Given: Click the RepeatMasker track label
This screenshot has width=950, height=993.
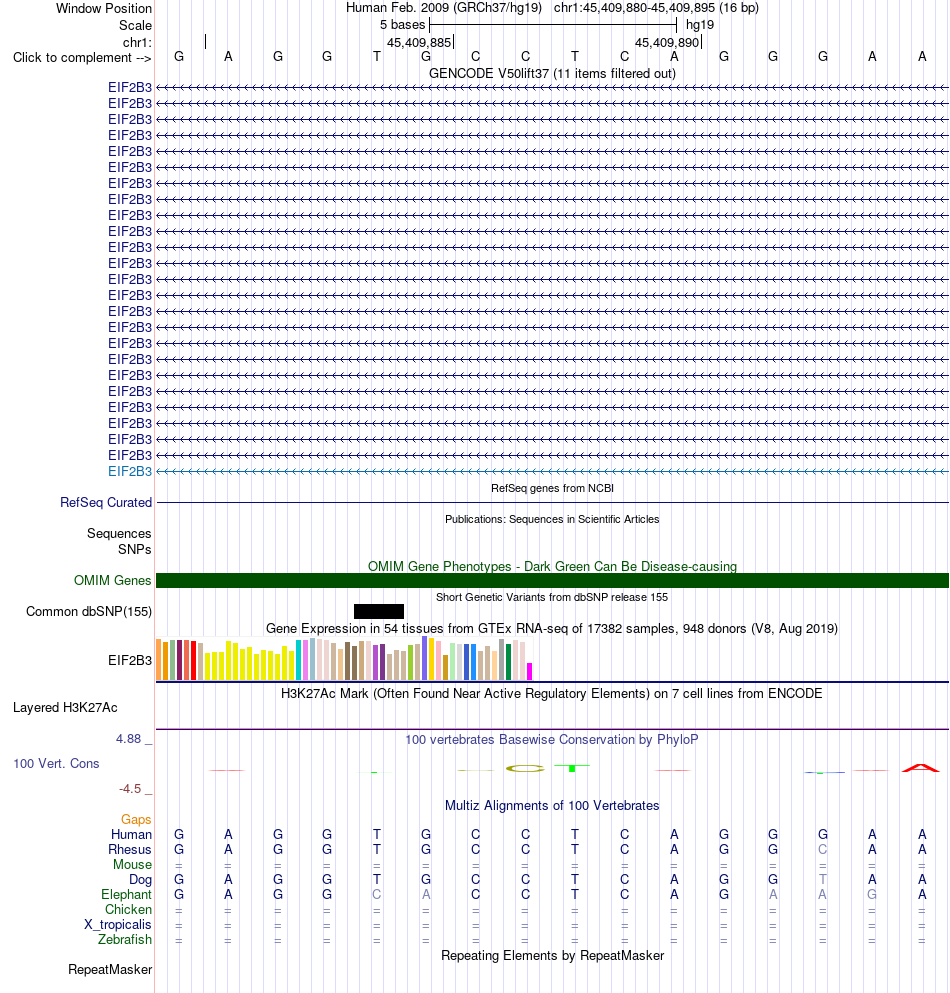Looking at the screenshot, I should pos(110,970).
